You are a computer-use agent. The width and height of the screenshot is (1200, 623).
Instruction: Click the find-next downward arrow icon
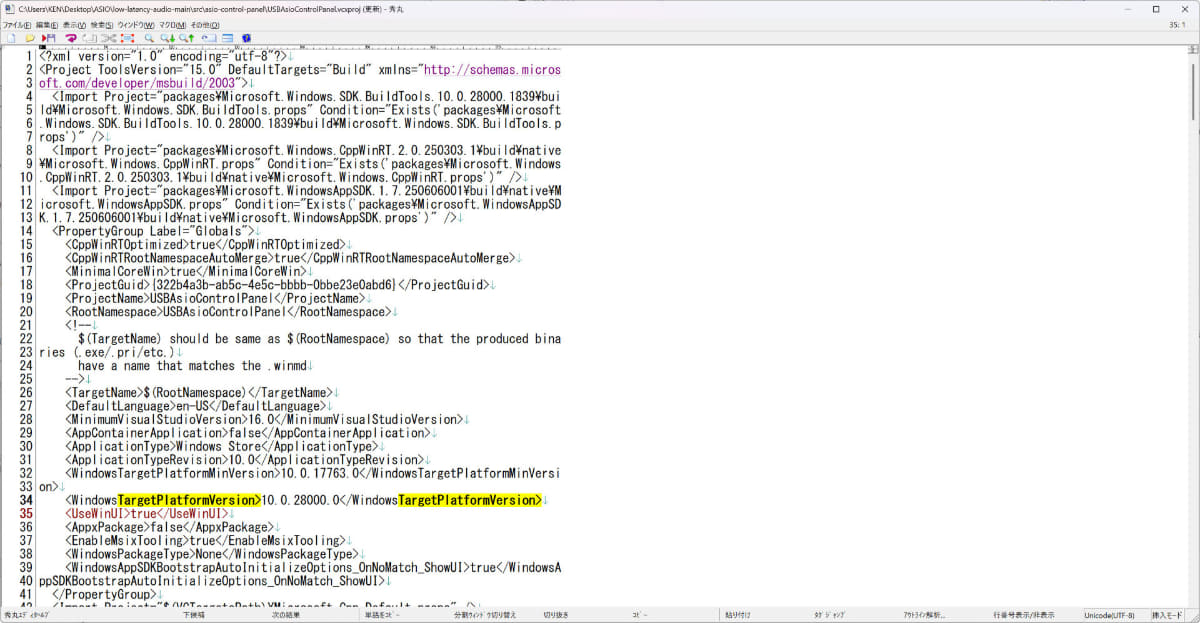pos(168,38)
